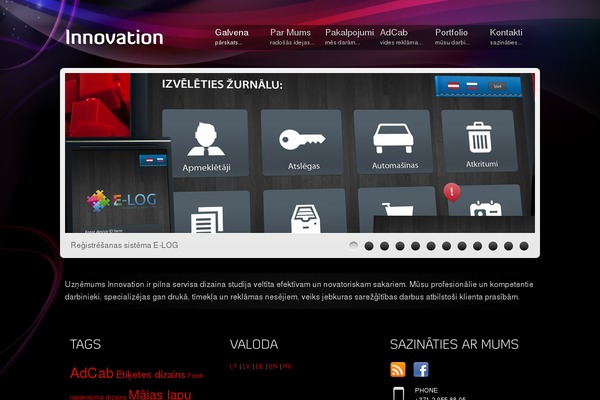
Task: Select the Atslēgas key journal tile
Action: point(302,142)
